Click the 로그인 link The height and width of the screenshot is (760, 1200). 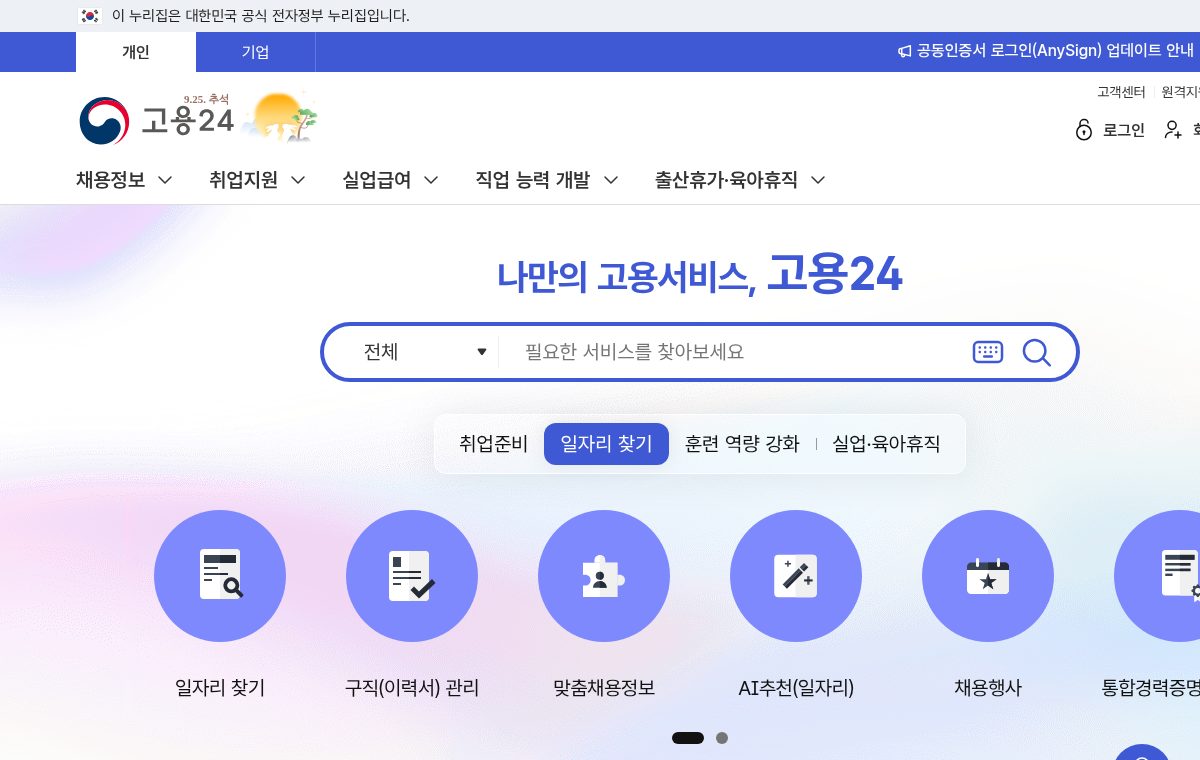pos(1124,130)
